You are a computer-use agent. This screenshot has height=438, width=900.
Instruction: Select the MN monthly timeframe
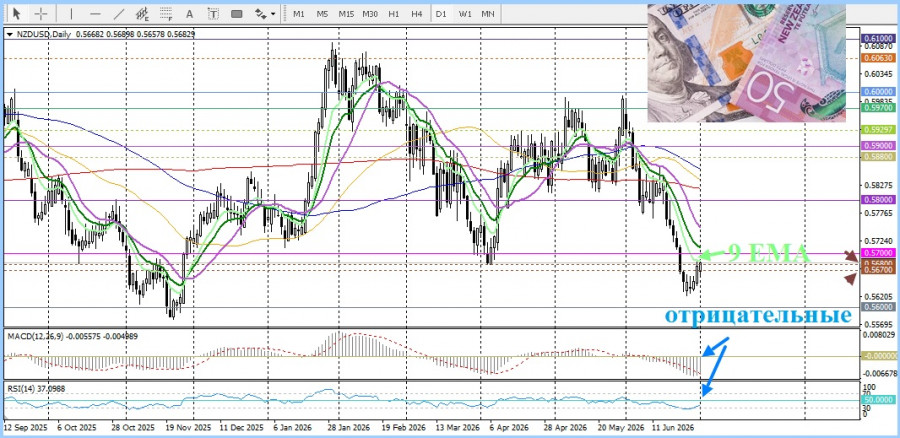(488, 13)
